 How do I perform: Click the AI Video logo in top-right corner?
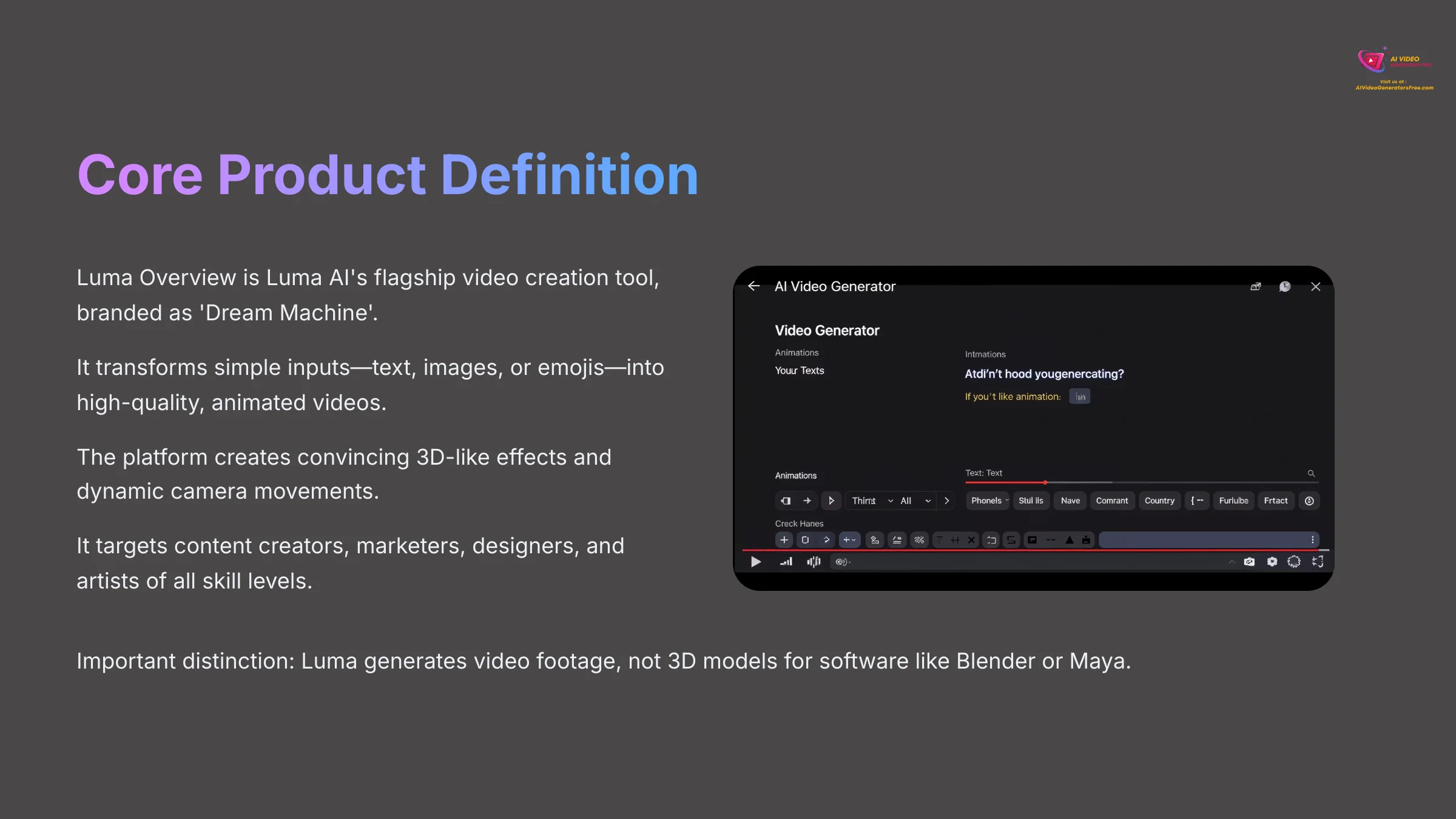tap(1395, 69)
